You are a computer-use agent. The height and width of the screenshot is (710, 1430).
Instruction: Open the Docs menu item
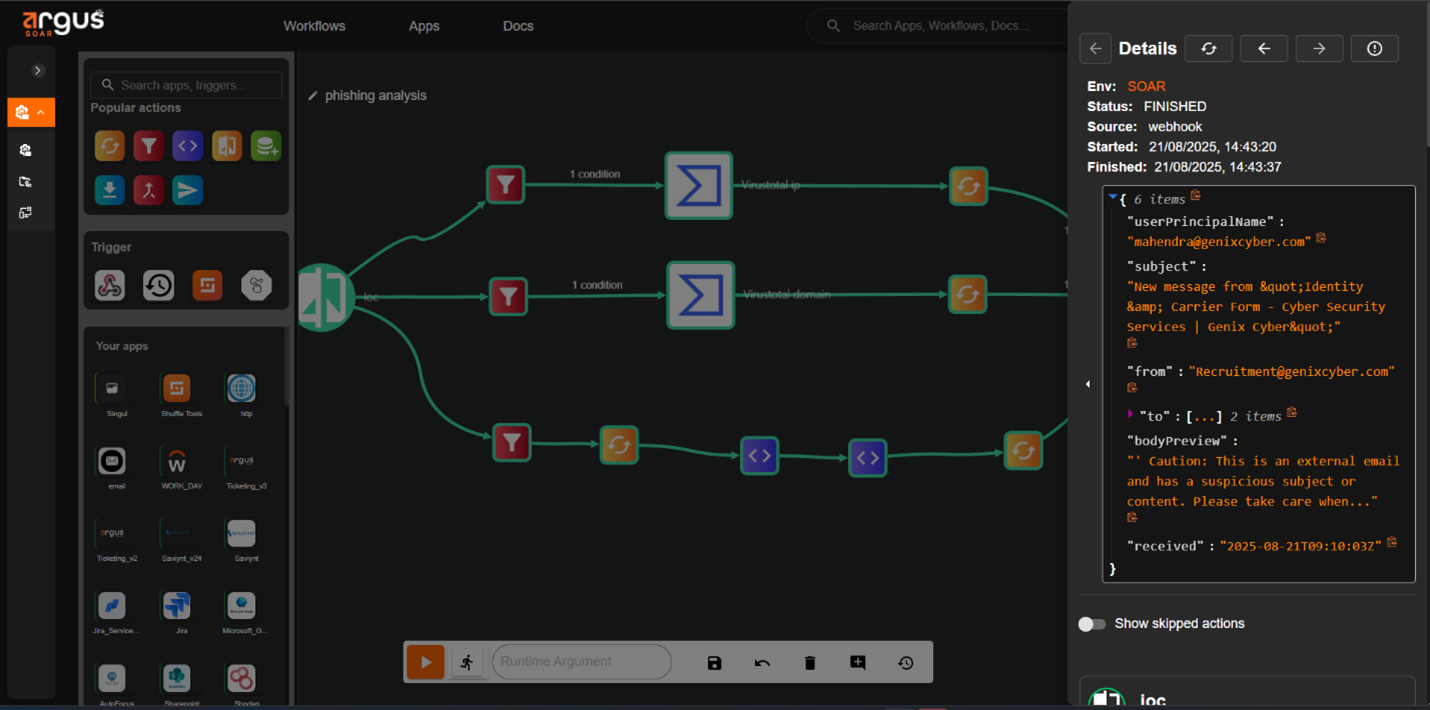point(518,26)
